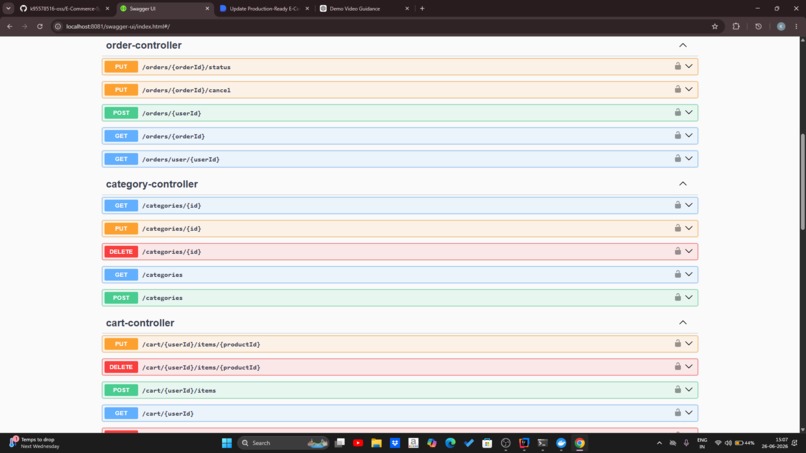
Task: Expand PUT /orders/{orderId}/status with its chevron
Action: (x=689, y=66)
